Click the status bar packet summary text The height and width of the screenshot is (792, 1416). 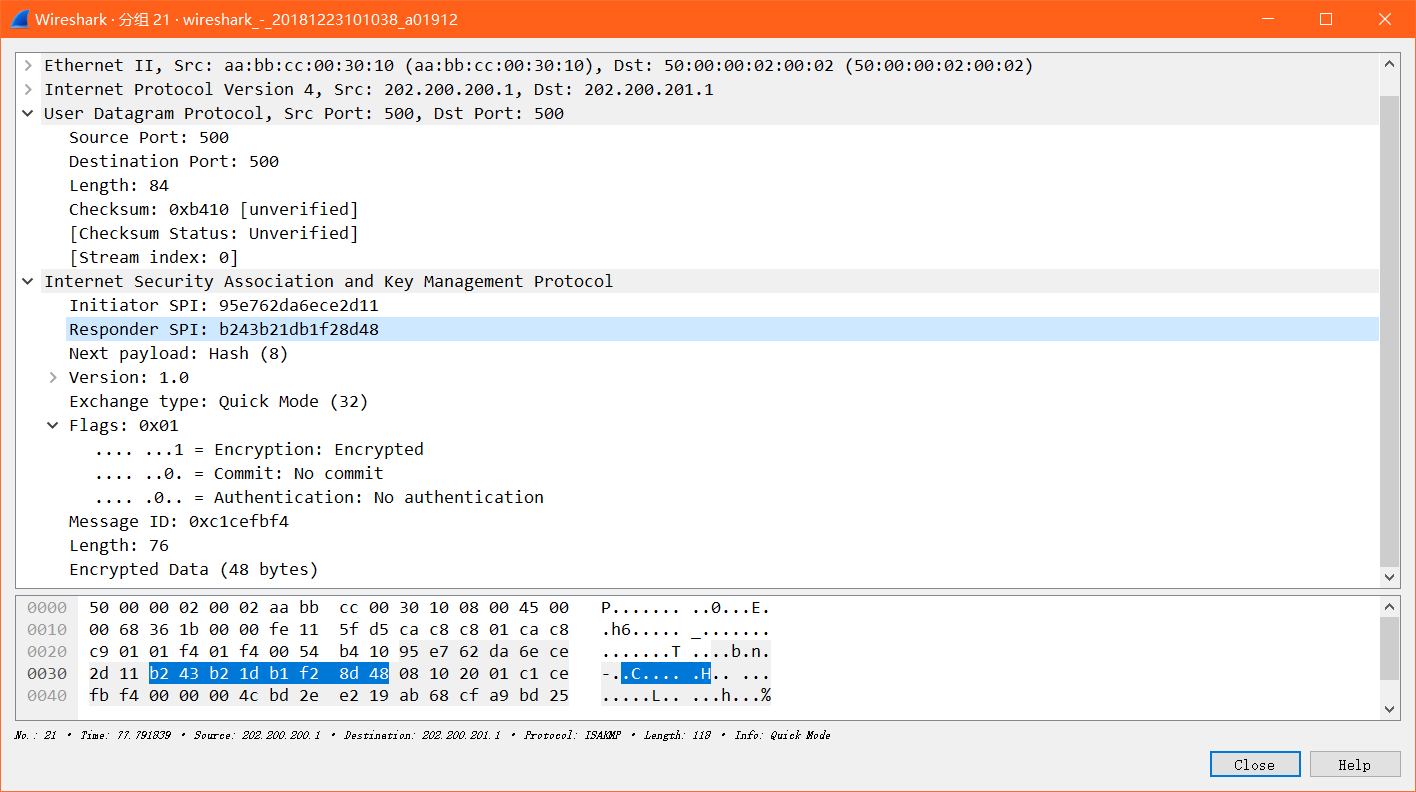coord(422,735)
